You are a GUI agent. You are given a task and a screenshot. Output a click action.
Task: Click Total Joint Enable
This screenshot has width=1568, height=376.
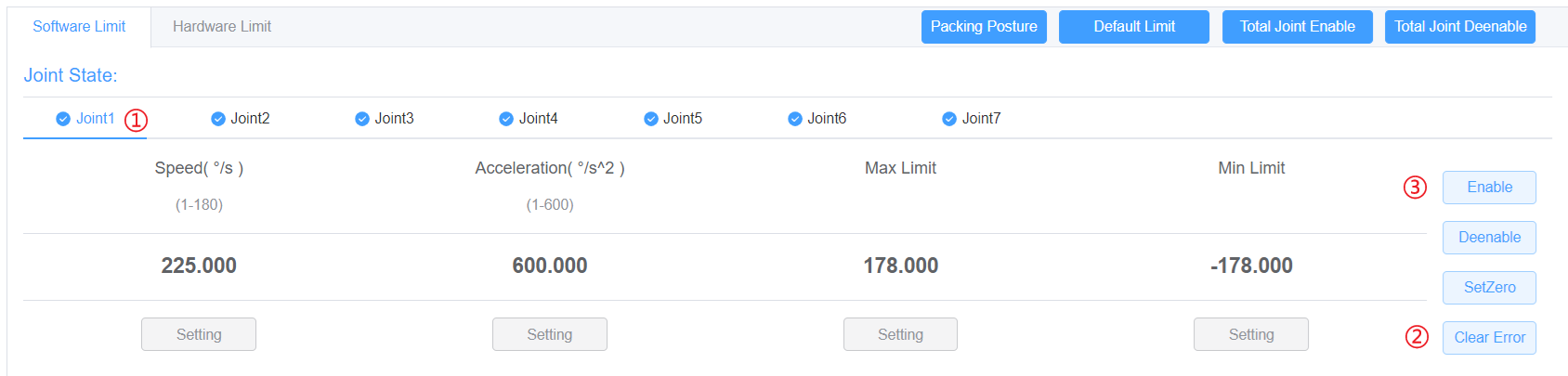point(1297,27)
